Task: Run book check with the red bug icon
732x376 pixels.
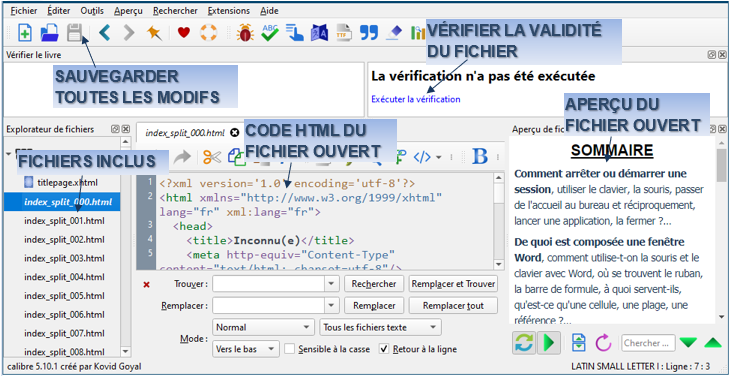Action: tap(245, 33)
